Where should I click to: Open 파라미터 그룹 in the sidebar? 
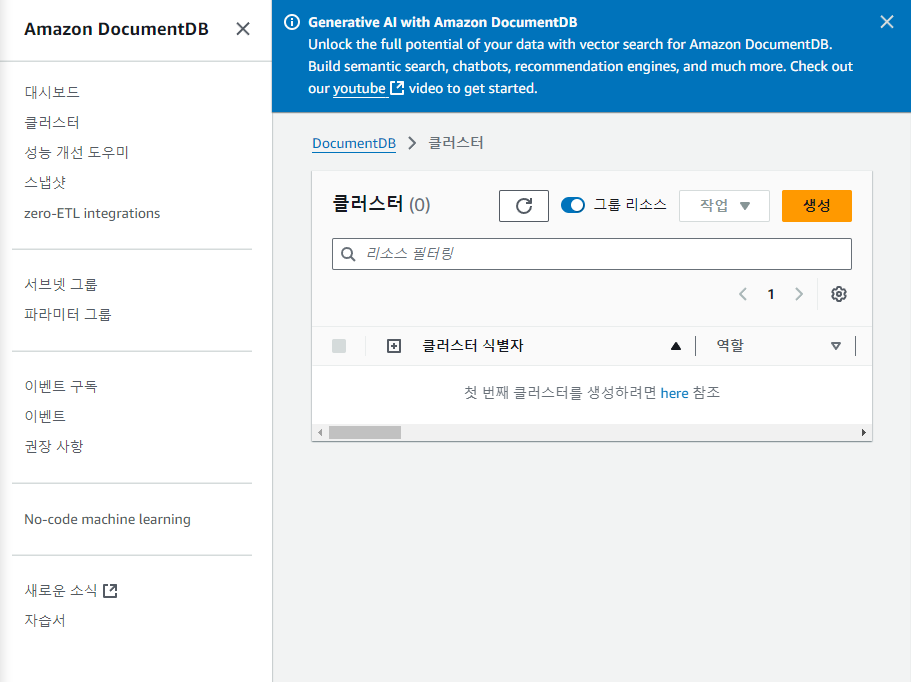[x=67, y=314]
